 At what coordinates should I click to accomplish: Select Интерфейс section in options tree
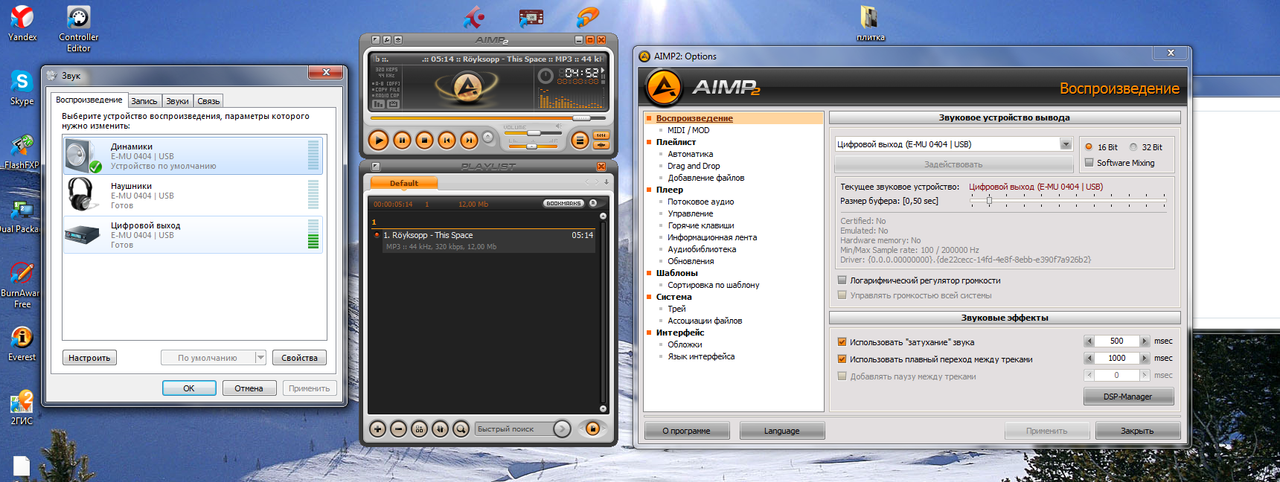[x=680, y=332]
